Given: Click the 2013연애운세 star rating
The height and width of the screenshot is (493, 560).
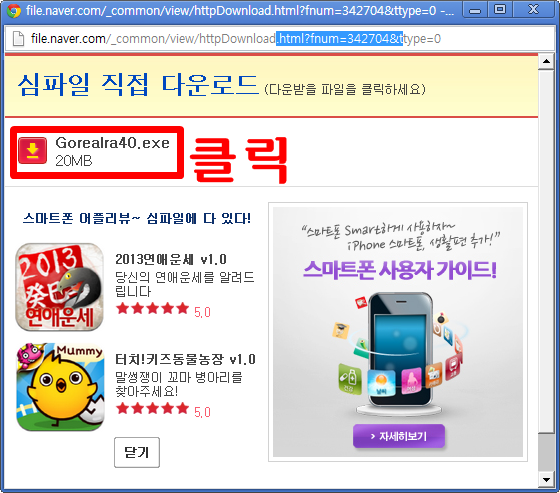Looking at the screenshot, I should (x=152, y=308).
